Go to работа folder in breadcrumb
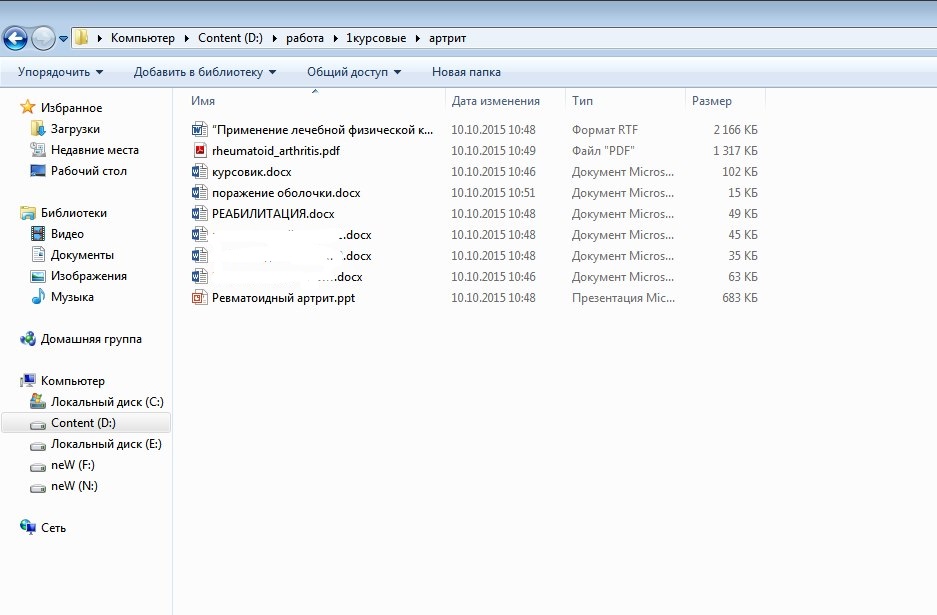 [305, 38]
